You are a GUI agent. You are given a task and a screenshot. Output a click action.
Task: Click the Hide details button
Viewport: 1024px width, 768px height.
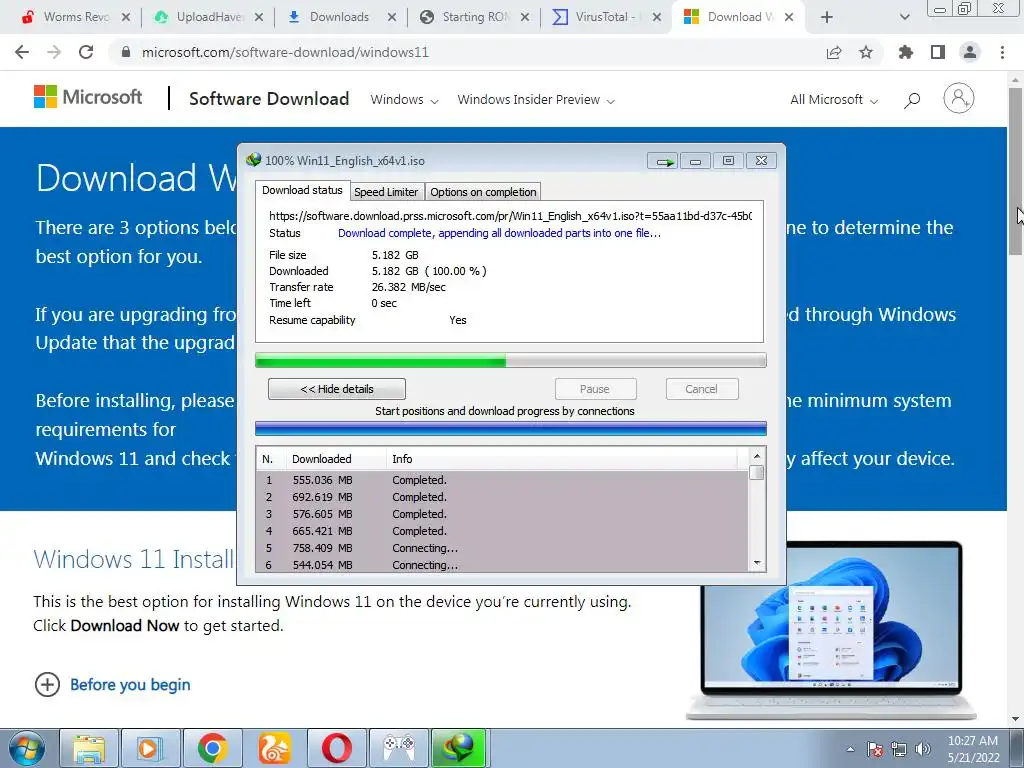tap(336, 389)
